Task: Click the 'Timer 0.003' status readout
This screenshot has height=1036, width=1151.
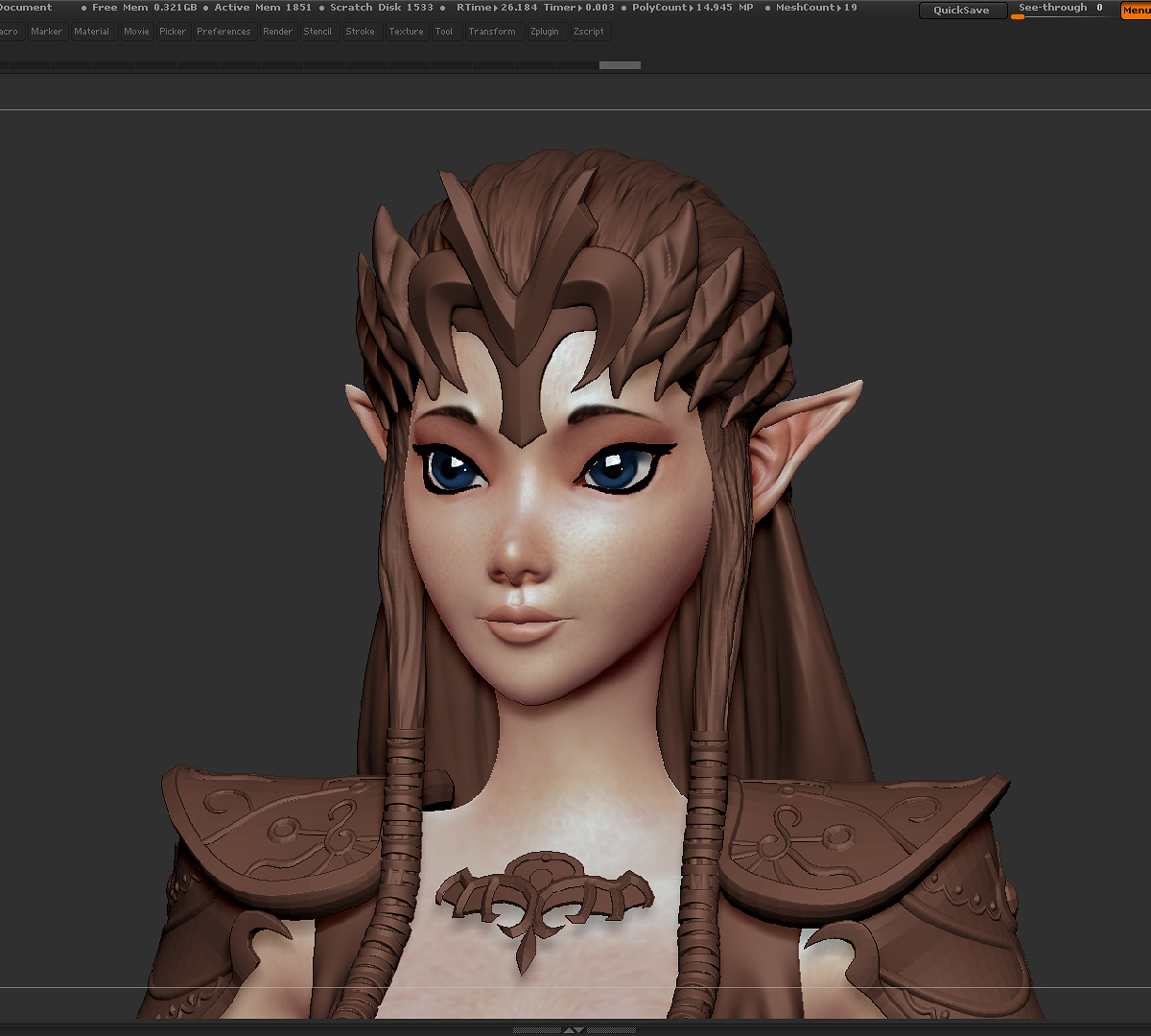Action: pos(579,8)
